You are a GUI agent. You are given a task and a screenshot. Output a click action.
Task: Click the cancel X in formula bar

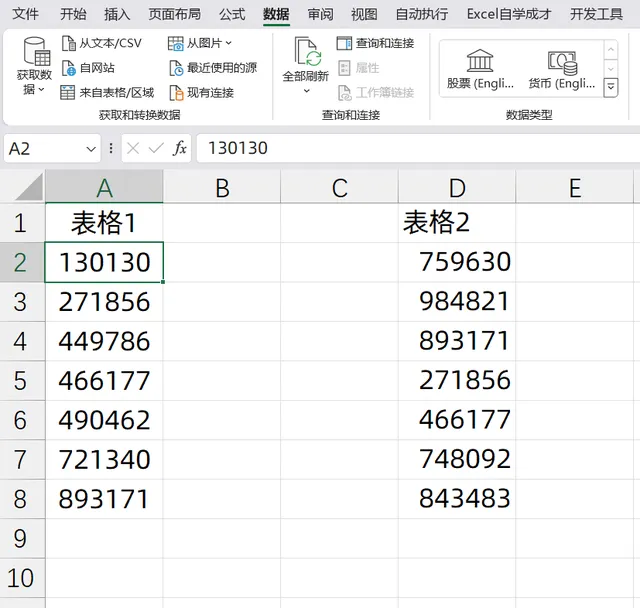133,148
